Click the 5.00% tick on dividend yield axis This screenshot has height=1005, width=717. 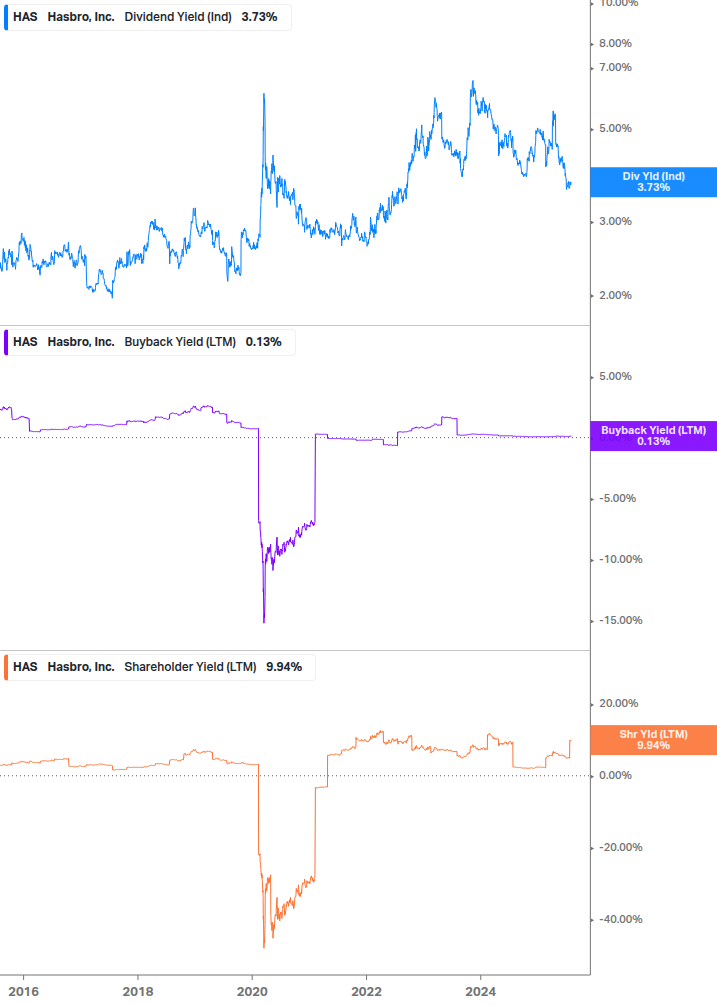pos(615,129)
